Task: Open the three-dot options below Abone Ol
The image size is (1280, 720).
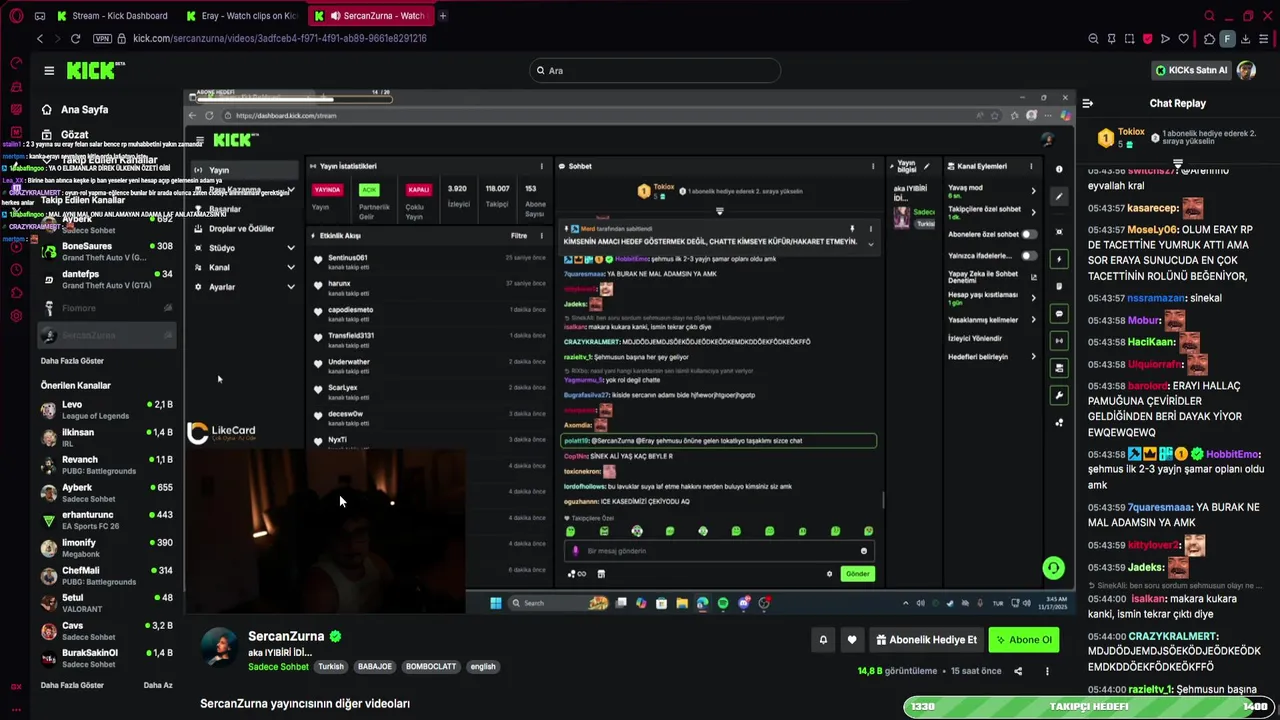Action: pos(1047,671)
